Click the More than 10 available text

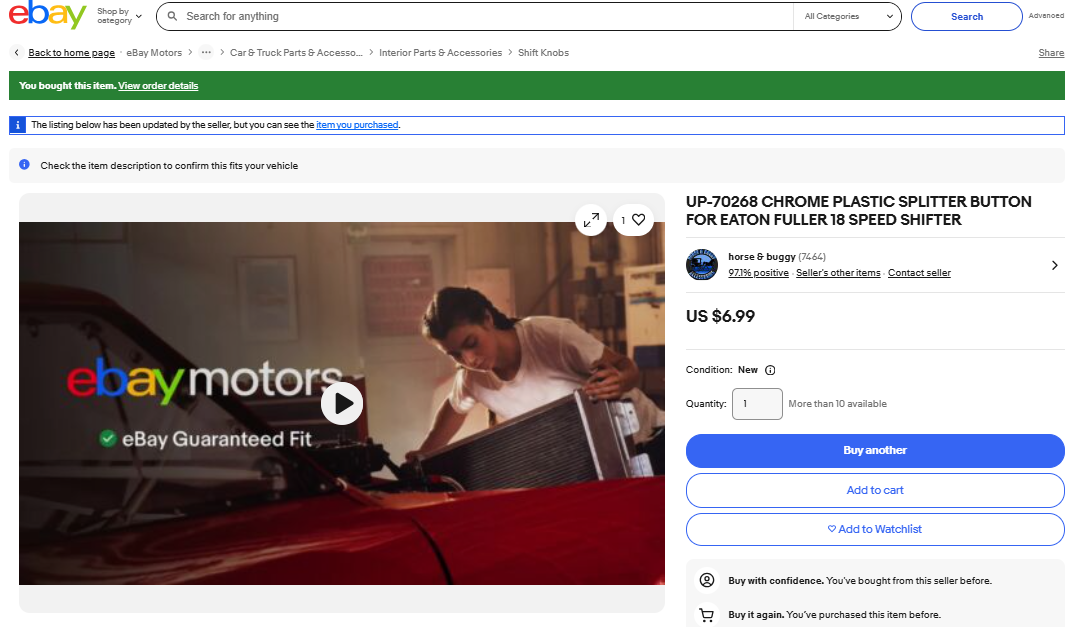(x=837, y=404)
